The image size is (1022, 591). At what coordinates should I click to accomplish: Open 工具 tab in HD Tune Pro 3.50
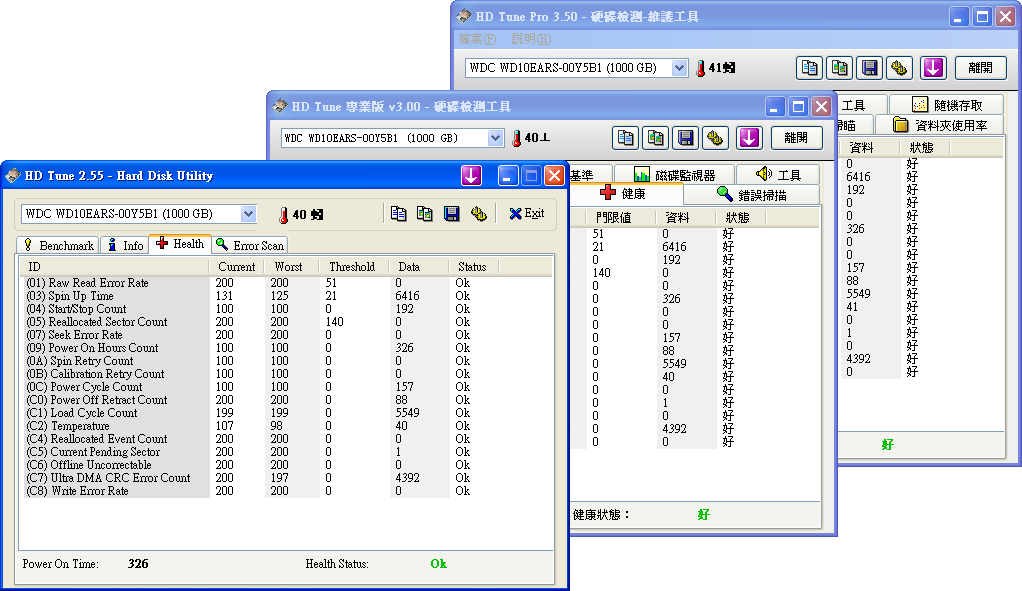pos(860,105)
